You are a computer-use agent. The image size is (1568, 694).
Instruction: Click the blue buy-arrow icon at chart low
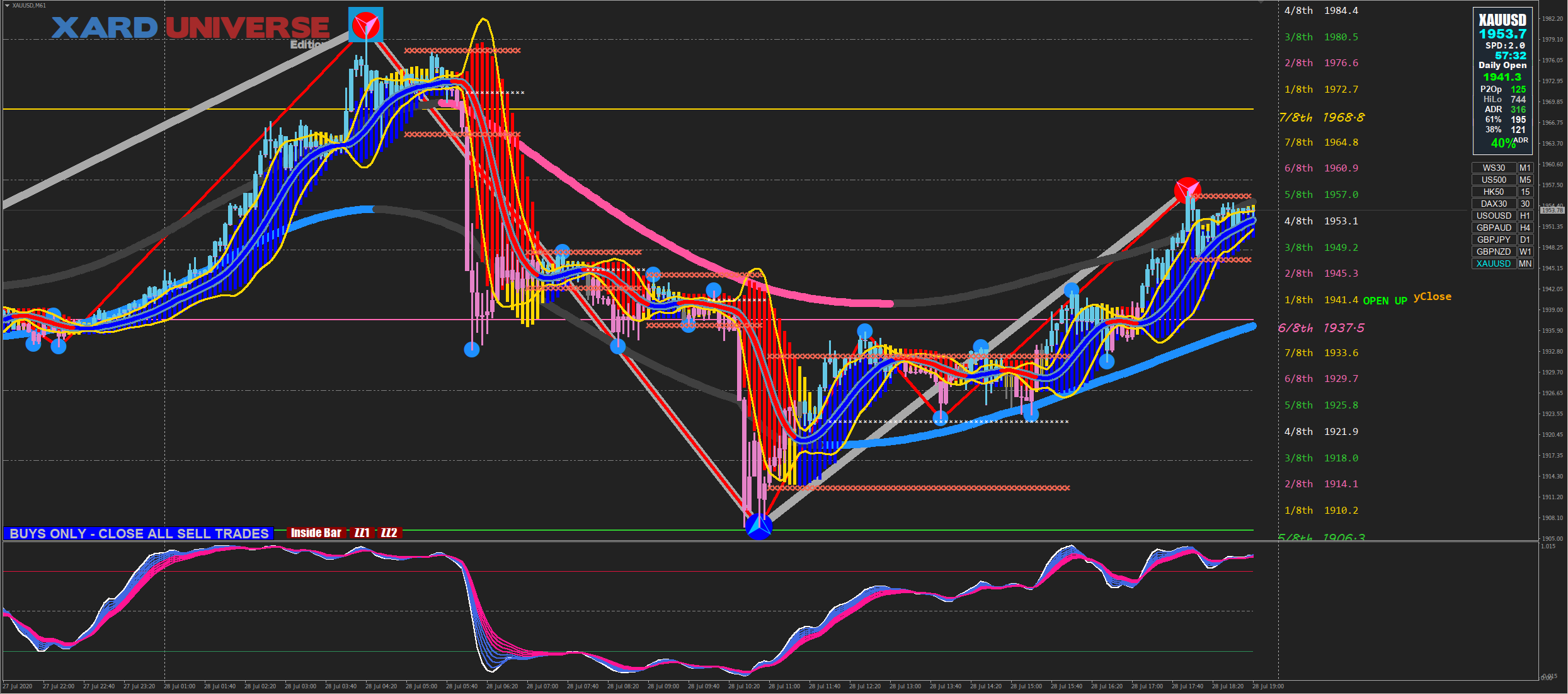(758, 526)
